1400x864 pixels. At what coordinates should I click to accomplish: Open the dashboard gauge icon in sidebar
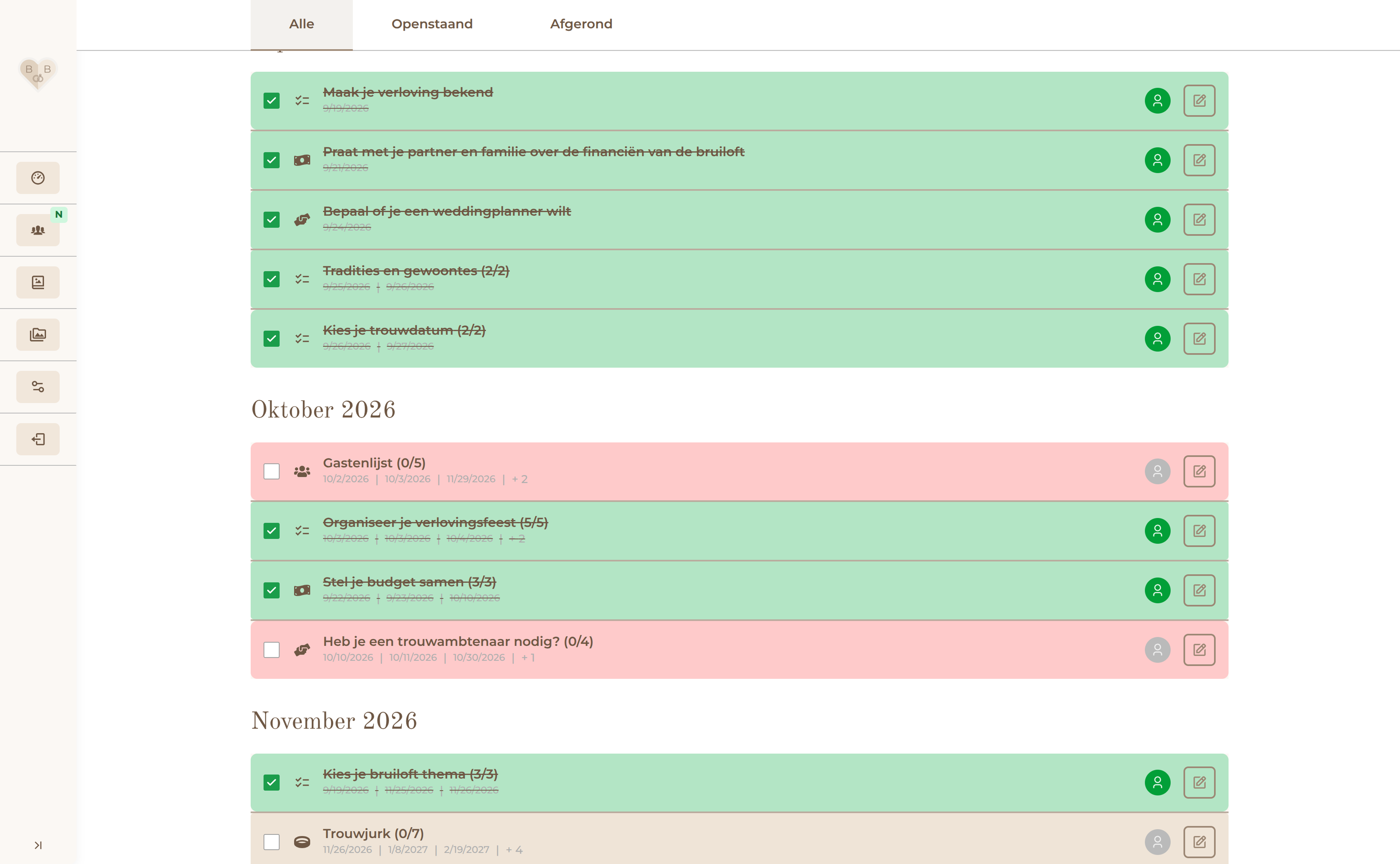coord(38,178)
